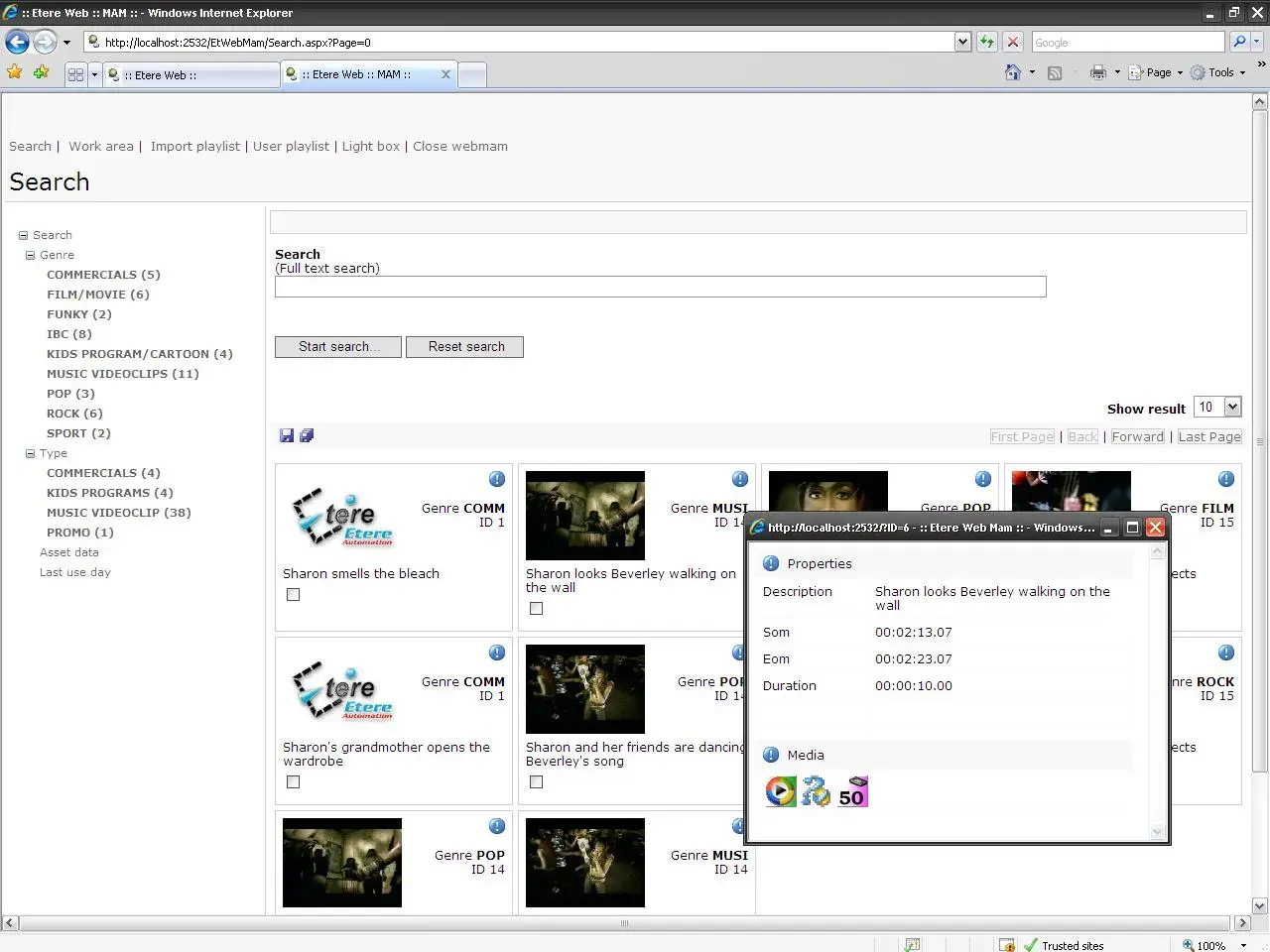Switch to the ':: Etere Web ::' browser tab

point(189,75)
